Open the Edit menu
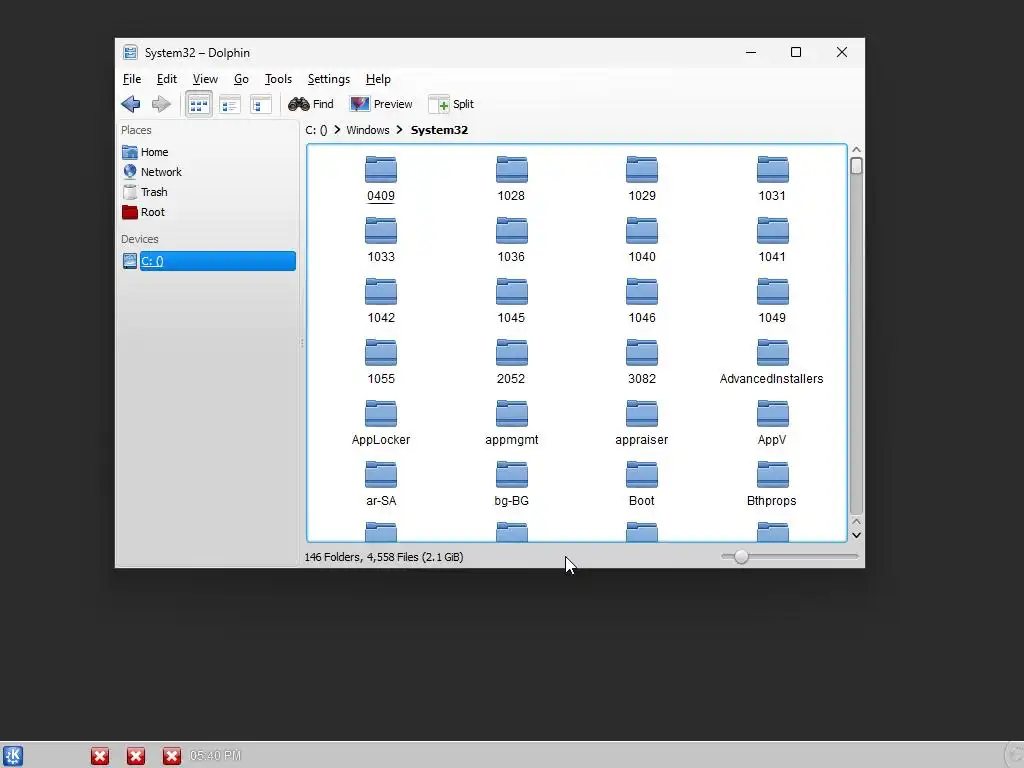 [167, 79]
